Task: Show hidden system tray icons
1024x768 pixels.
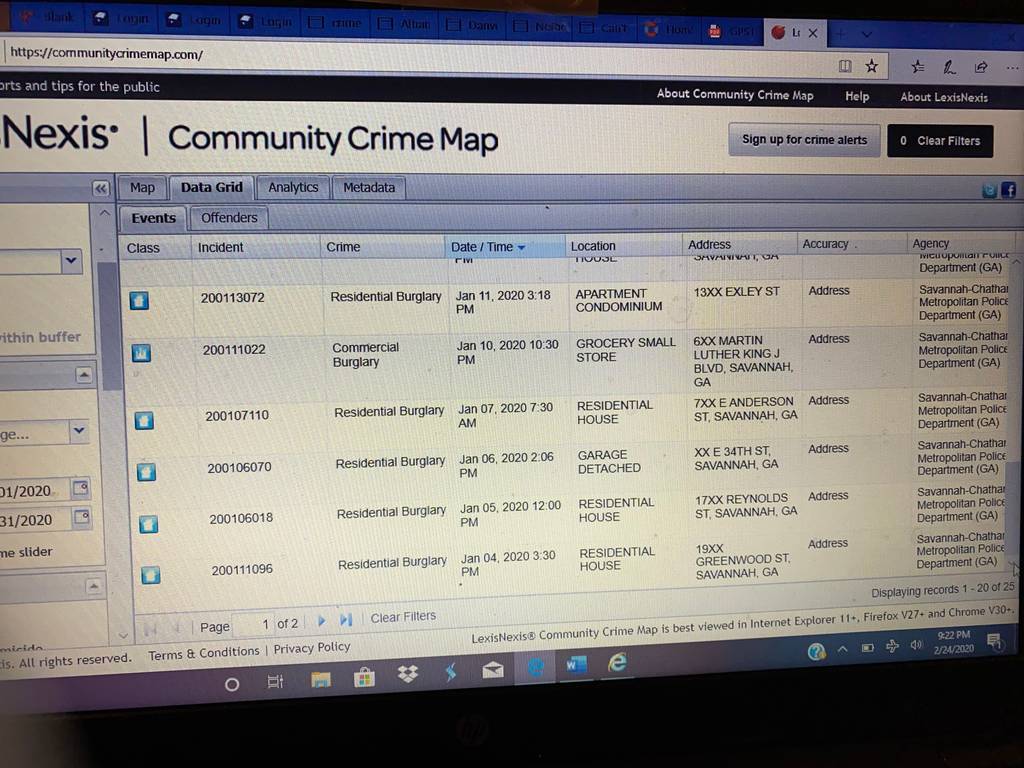Action: coord(842,649)
